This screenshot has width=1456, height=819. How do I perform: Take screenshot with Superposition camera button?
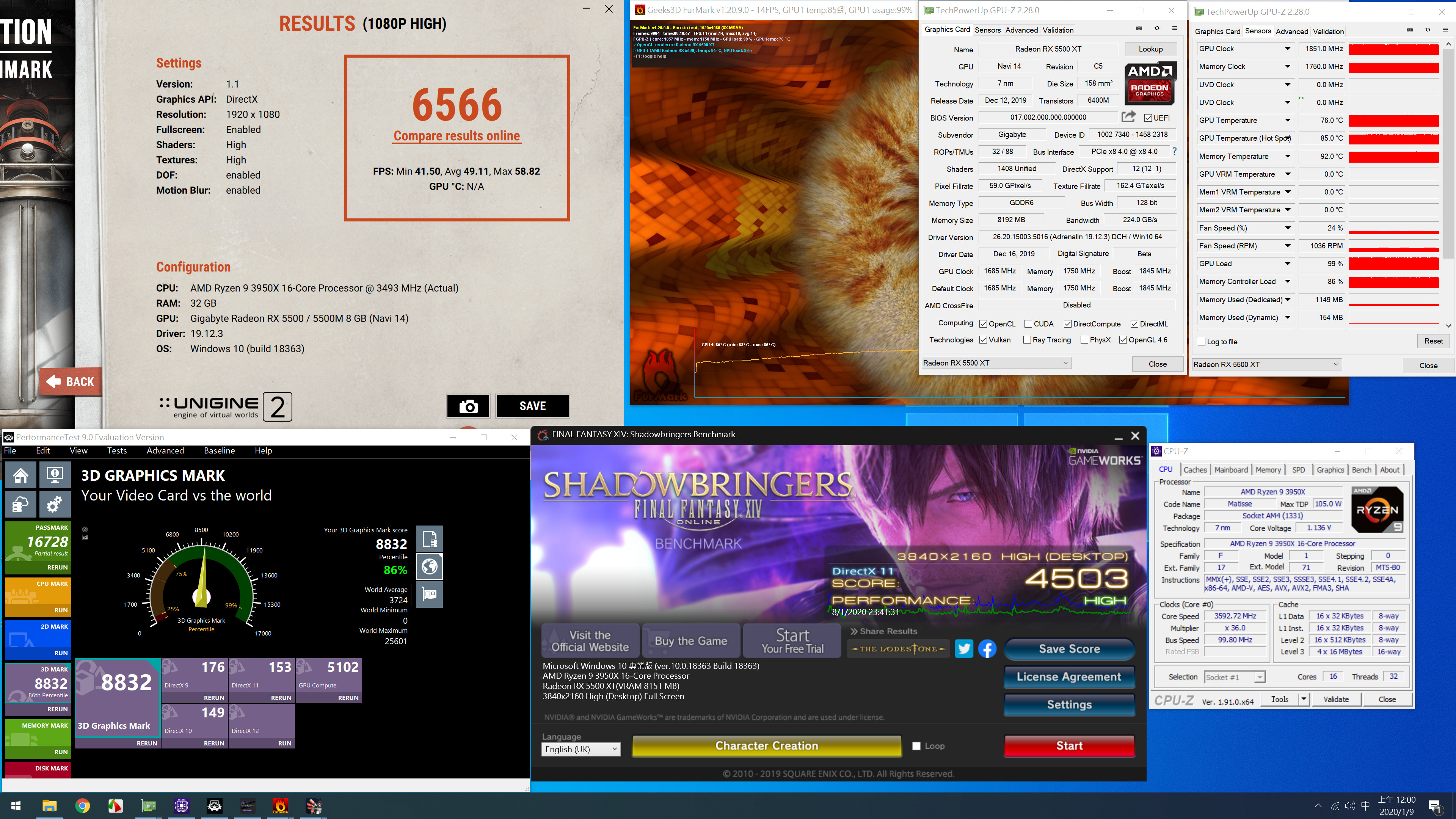coord(468,406)
